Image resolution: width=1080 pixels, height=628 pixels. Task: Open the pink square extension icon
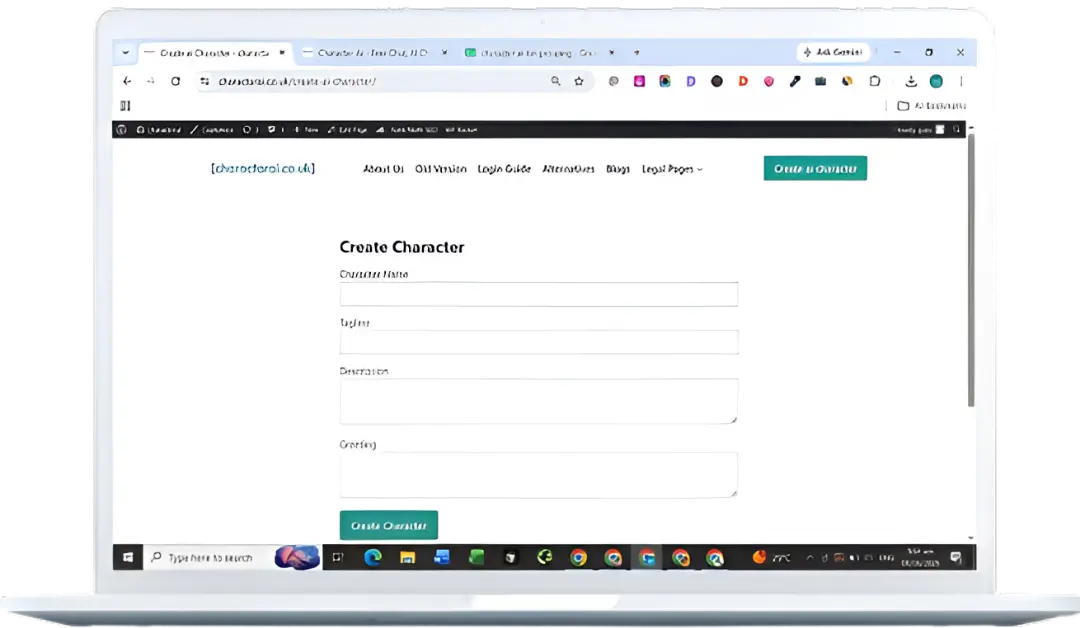point(639,81)
